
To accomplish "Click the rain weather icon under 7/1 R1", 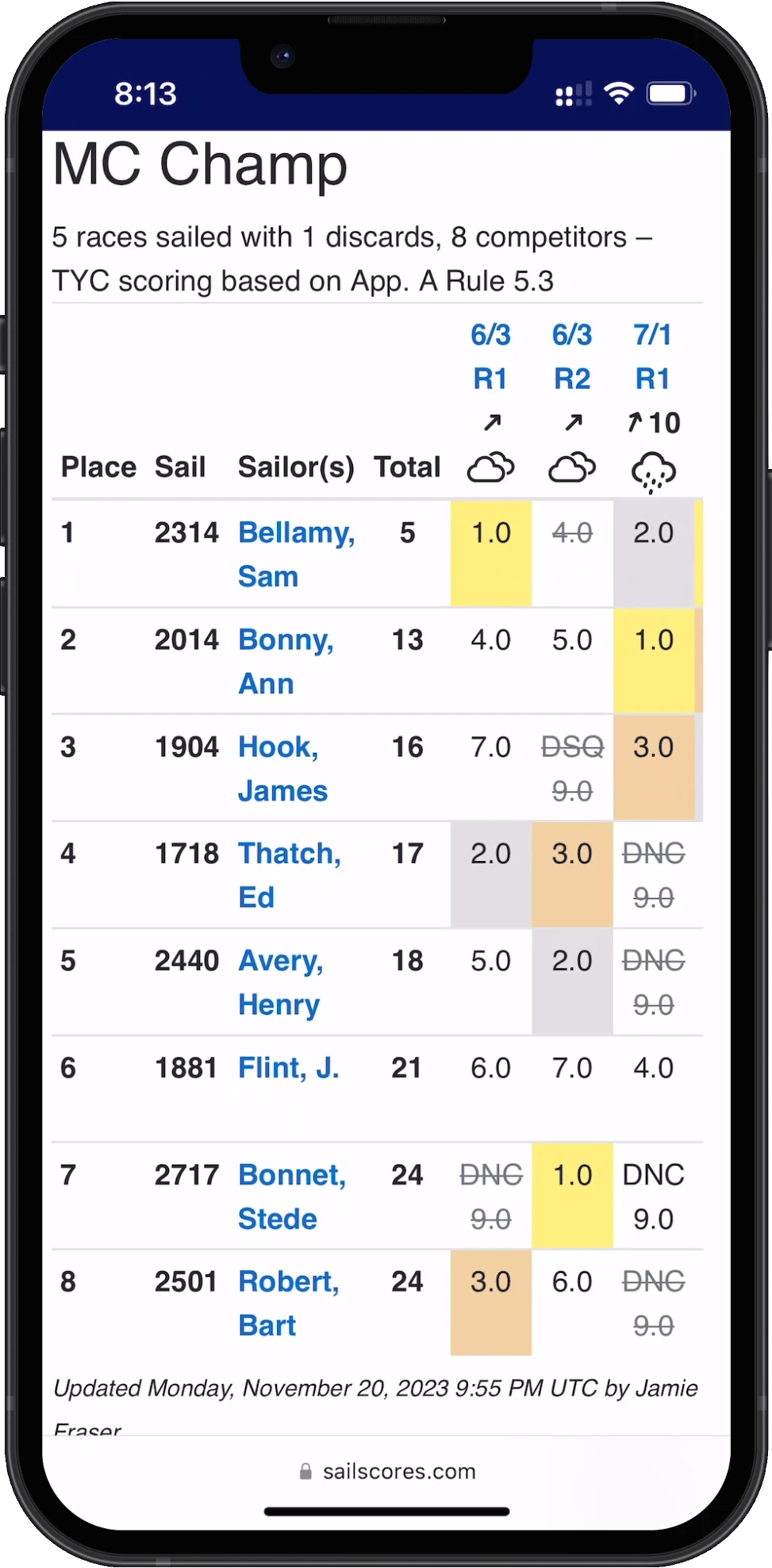I will click(653, 471).
